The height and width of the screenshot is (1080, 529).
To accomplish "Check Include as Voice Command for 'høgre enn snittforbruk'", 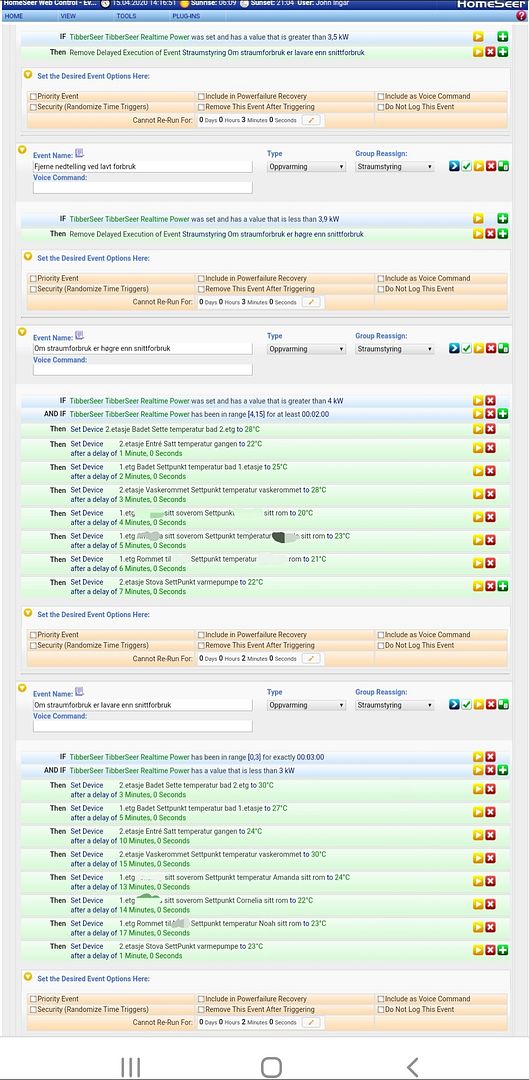I will (381, 635).
